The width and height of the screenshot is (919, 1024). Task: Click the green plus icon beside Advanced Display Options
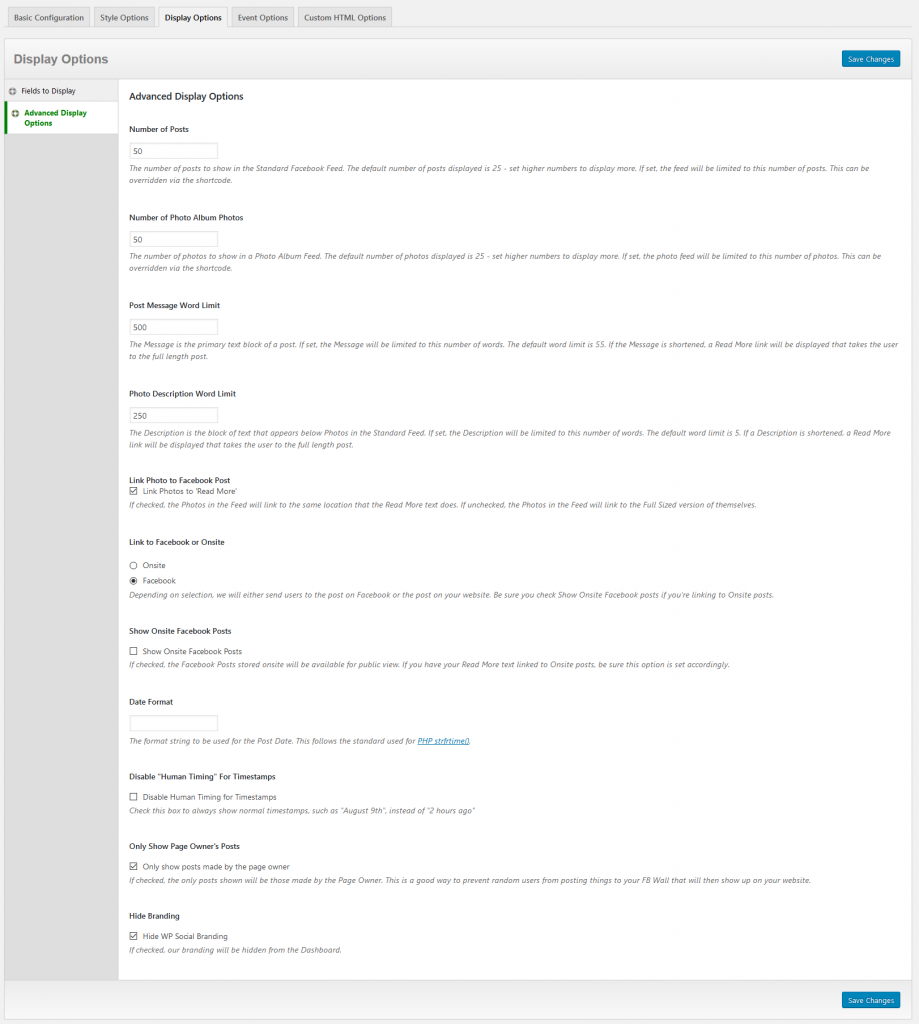(15, 113)
